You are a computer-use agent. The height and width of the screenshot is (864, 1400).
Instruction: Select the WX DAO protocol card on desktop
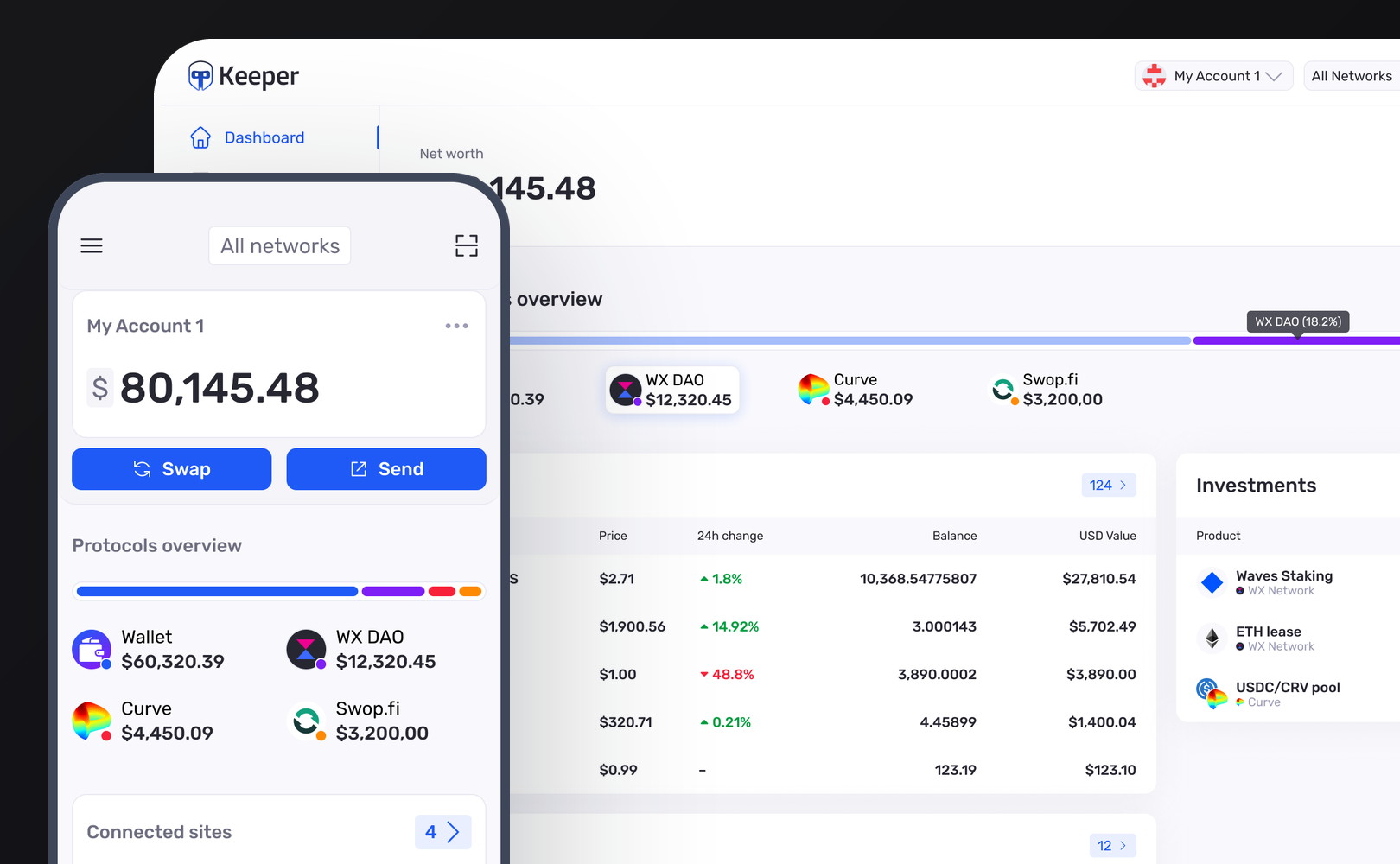click(x=672, y=390)
